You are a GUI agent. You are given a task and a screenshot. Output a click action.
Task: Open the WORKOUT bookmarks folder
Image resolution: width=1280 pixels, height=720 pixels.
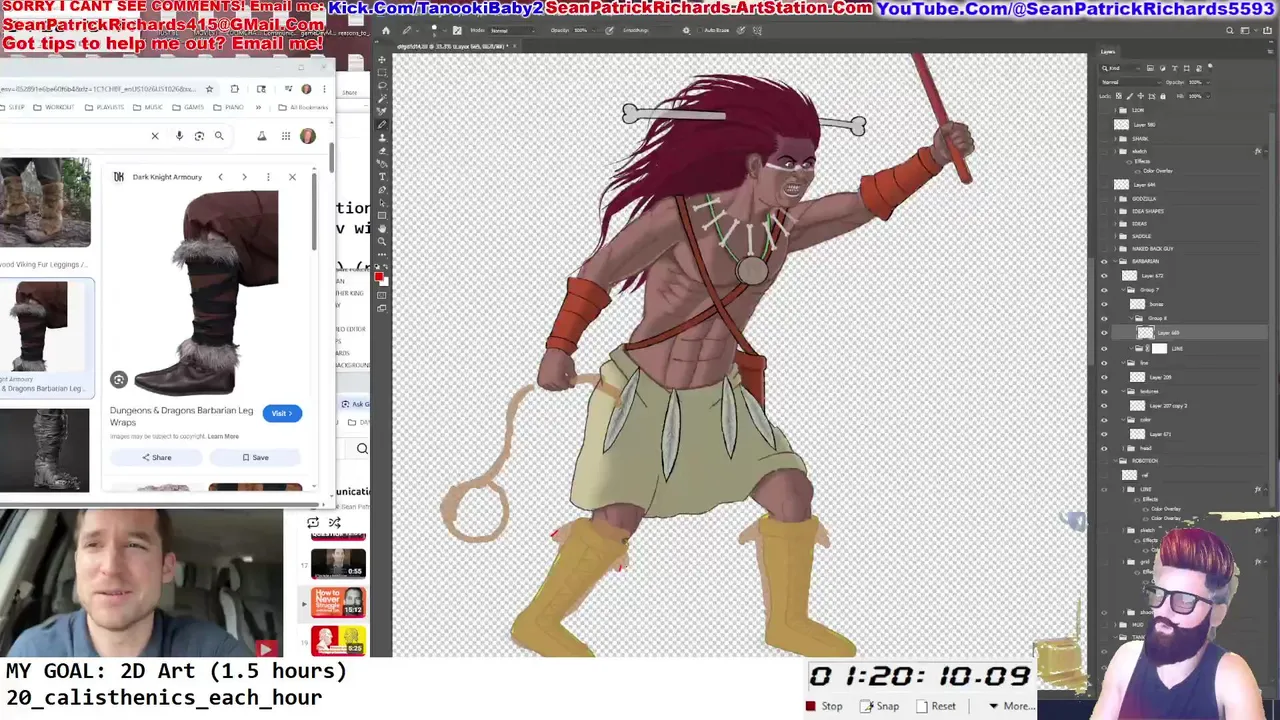coord(54,107)
